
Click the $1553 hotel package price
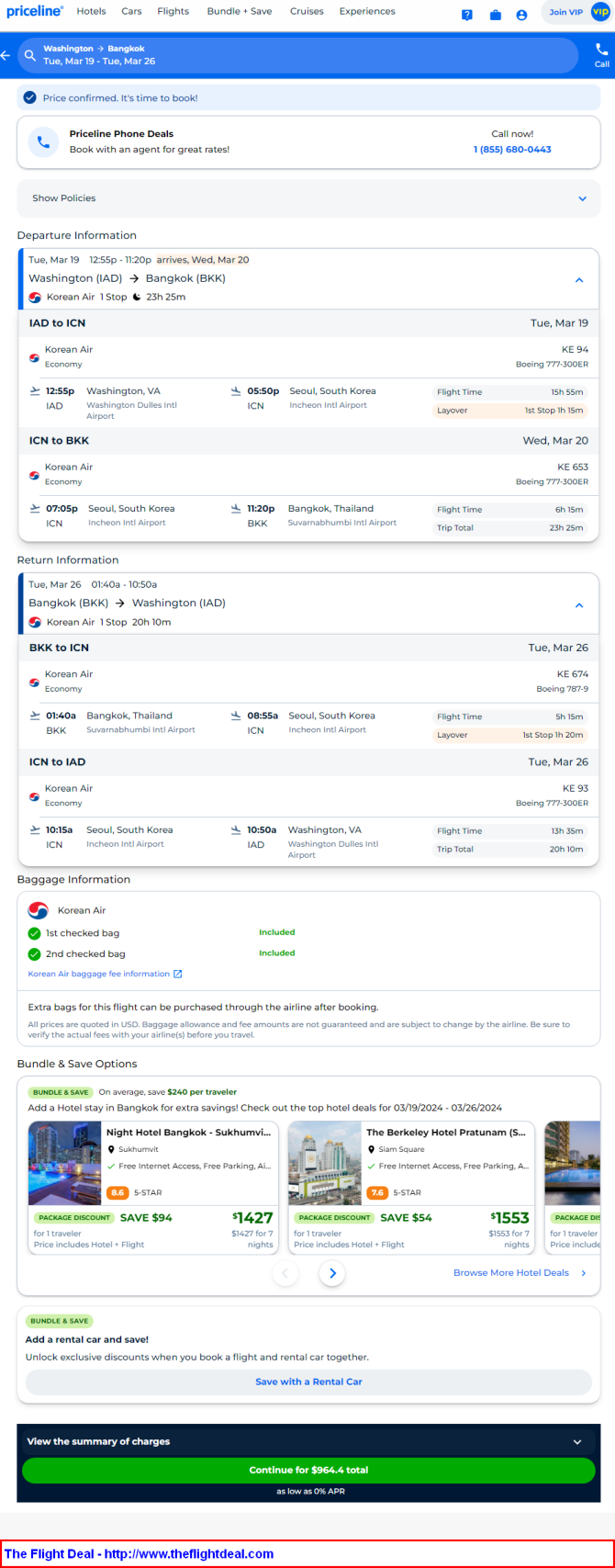coord(509,1218)
